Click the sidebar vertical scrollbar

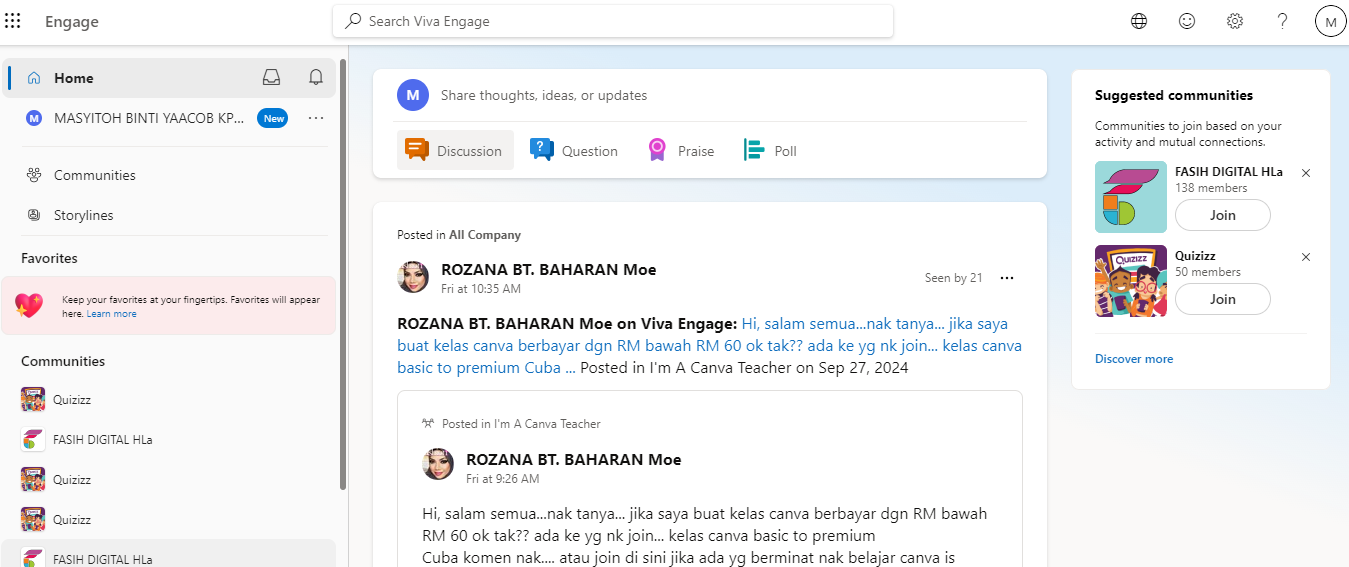click(343, 275)
